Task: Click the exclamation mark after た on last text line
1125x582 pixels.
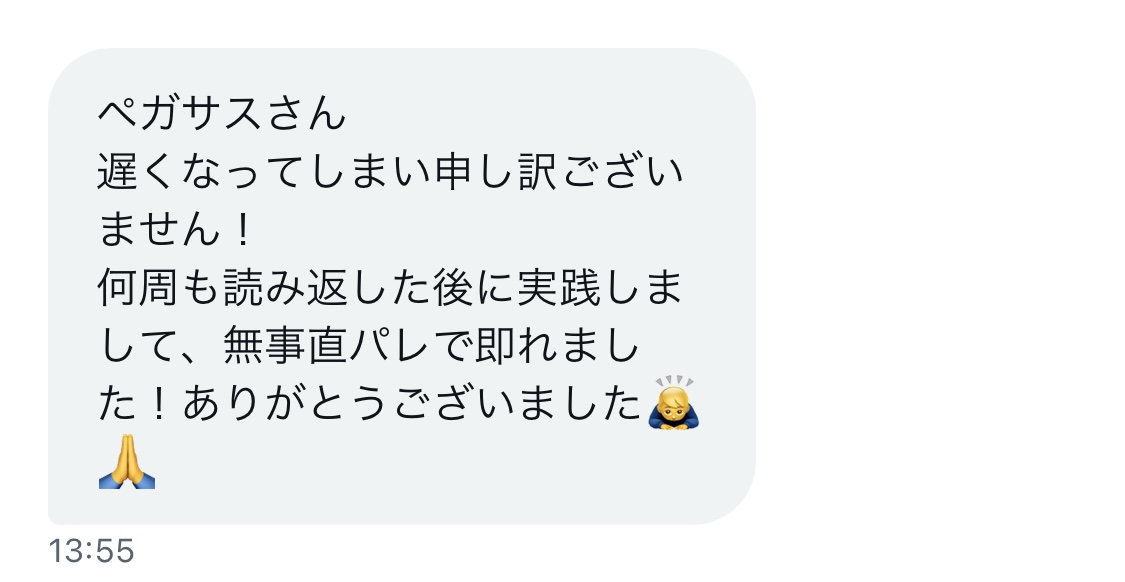Action: coord(160,405)
